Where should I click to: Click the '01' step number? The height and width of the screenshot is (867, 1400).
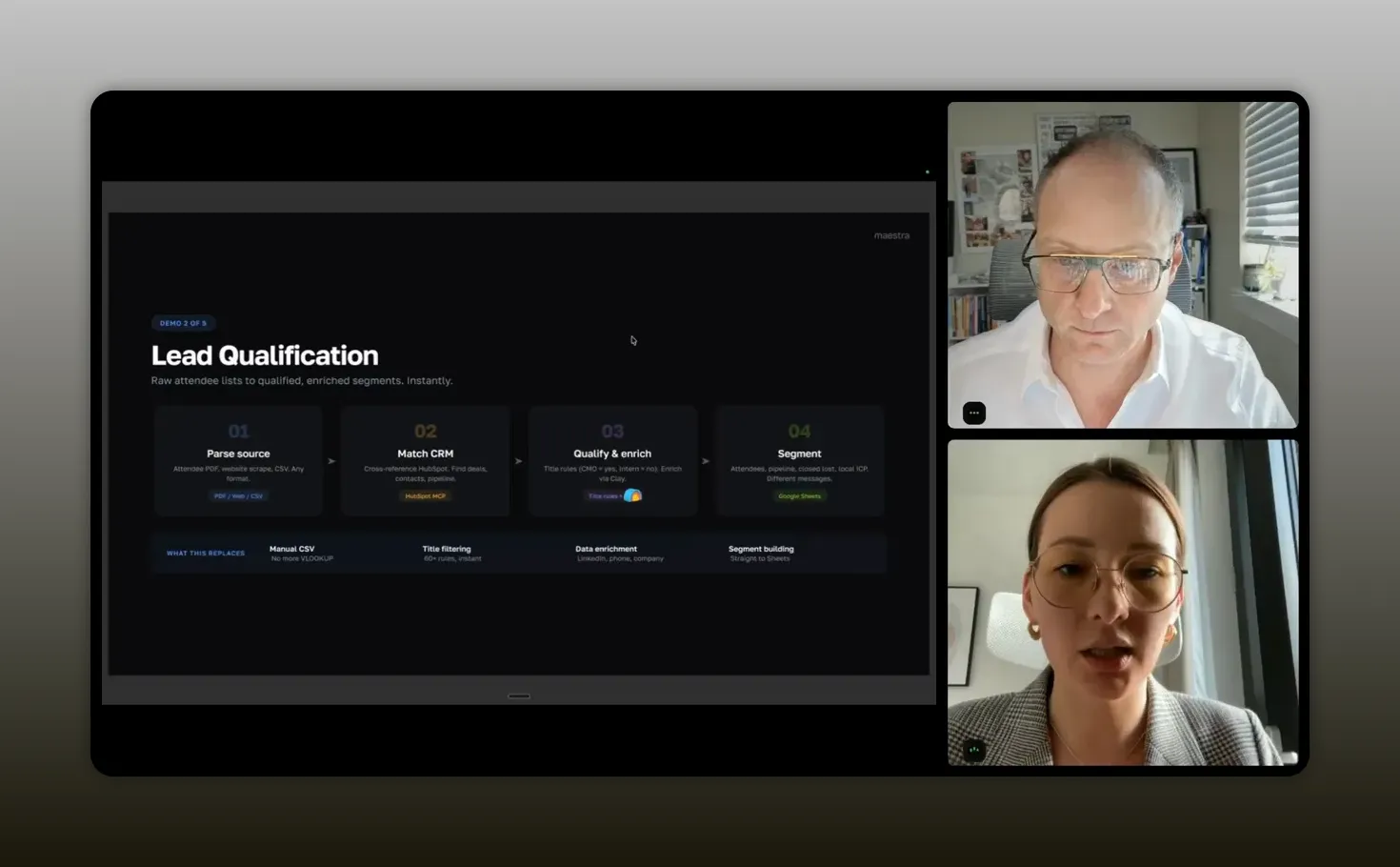tap(238, 432)
